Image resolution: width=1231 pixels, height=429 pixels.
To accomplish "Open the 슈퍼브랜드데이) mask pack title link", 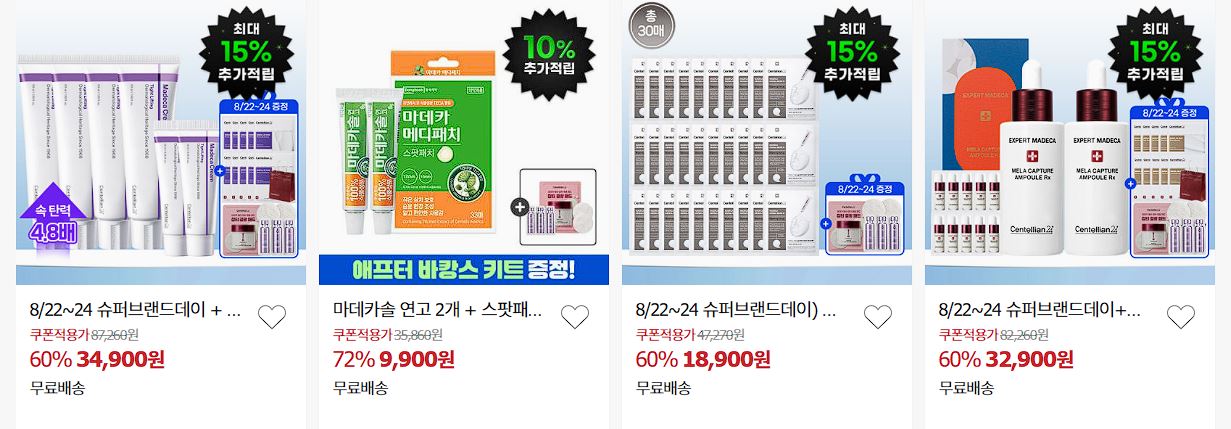I will click(736, 309).
